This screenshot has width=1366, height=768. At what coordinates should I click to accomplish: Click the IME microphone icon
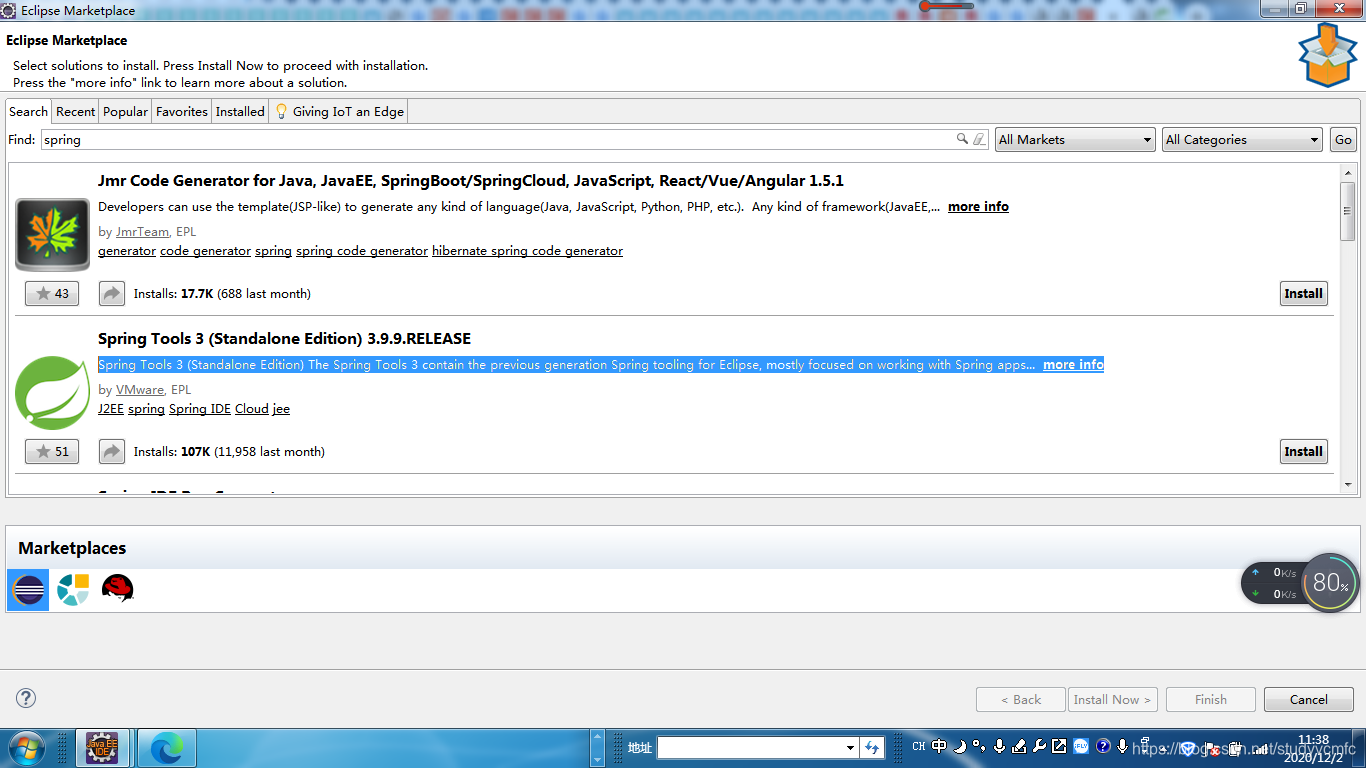(999, 746)
